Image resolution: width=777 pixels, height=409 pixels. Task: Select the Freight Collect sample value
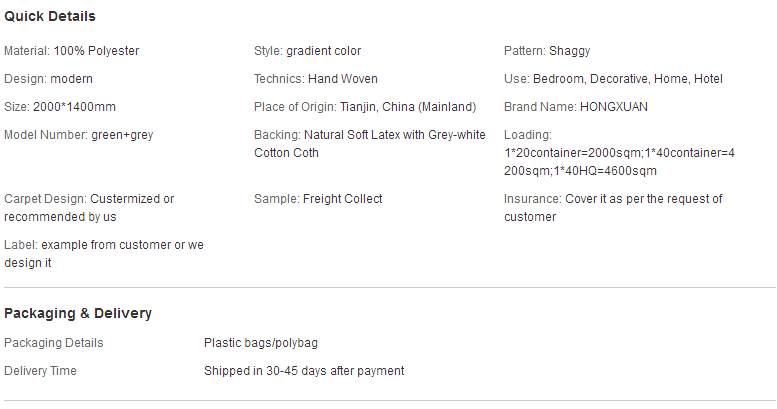click(x=342, y=199)
